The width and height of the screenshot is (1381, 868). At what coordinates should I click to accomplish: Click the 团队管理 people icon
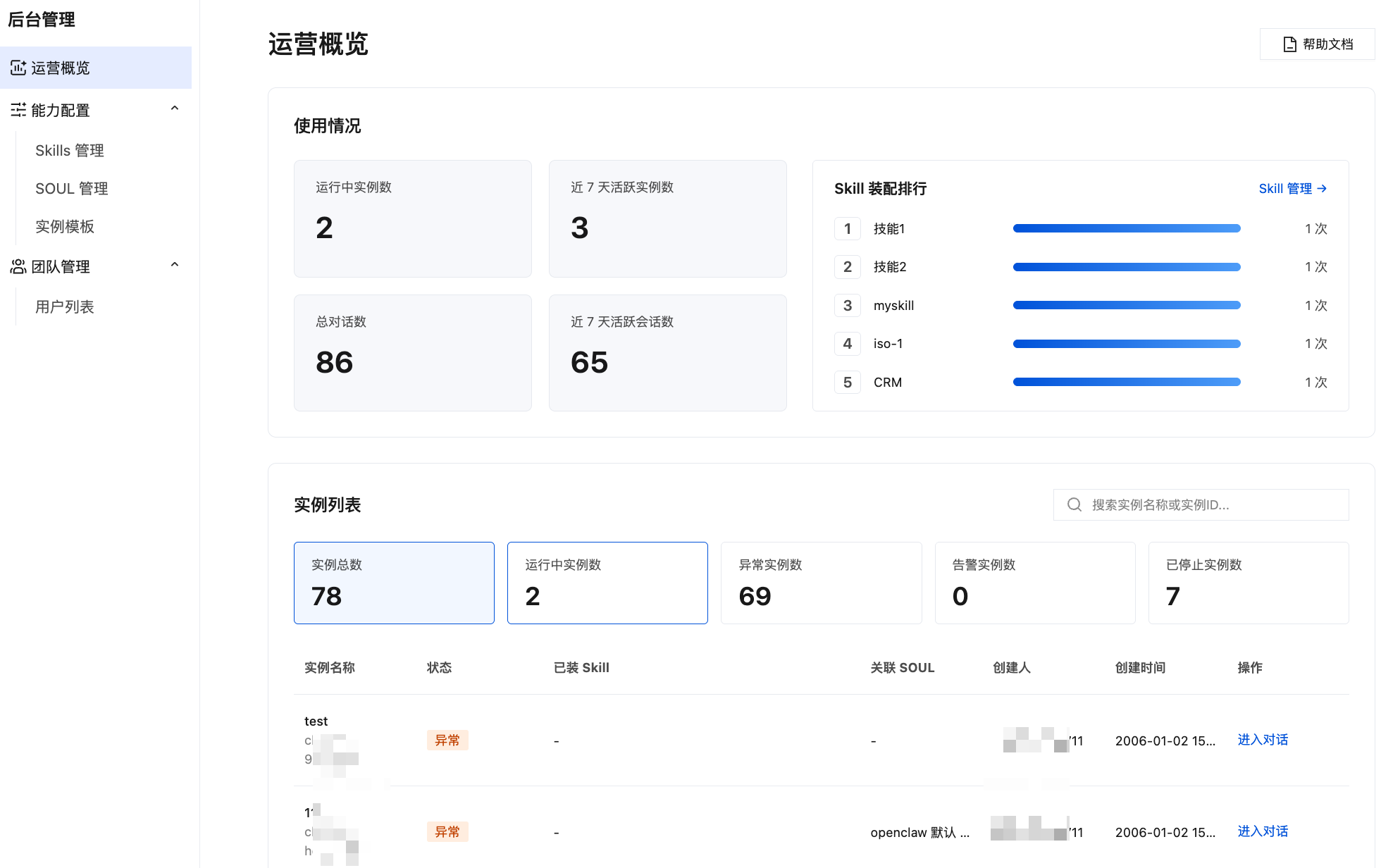click(18, 266)
